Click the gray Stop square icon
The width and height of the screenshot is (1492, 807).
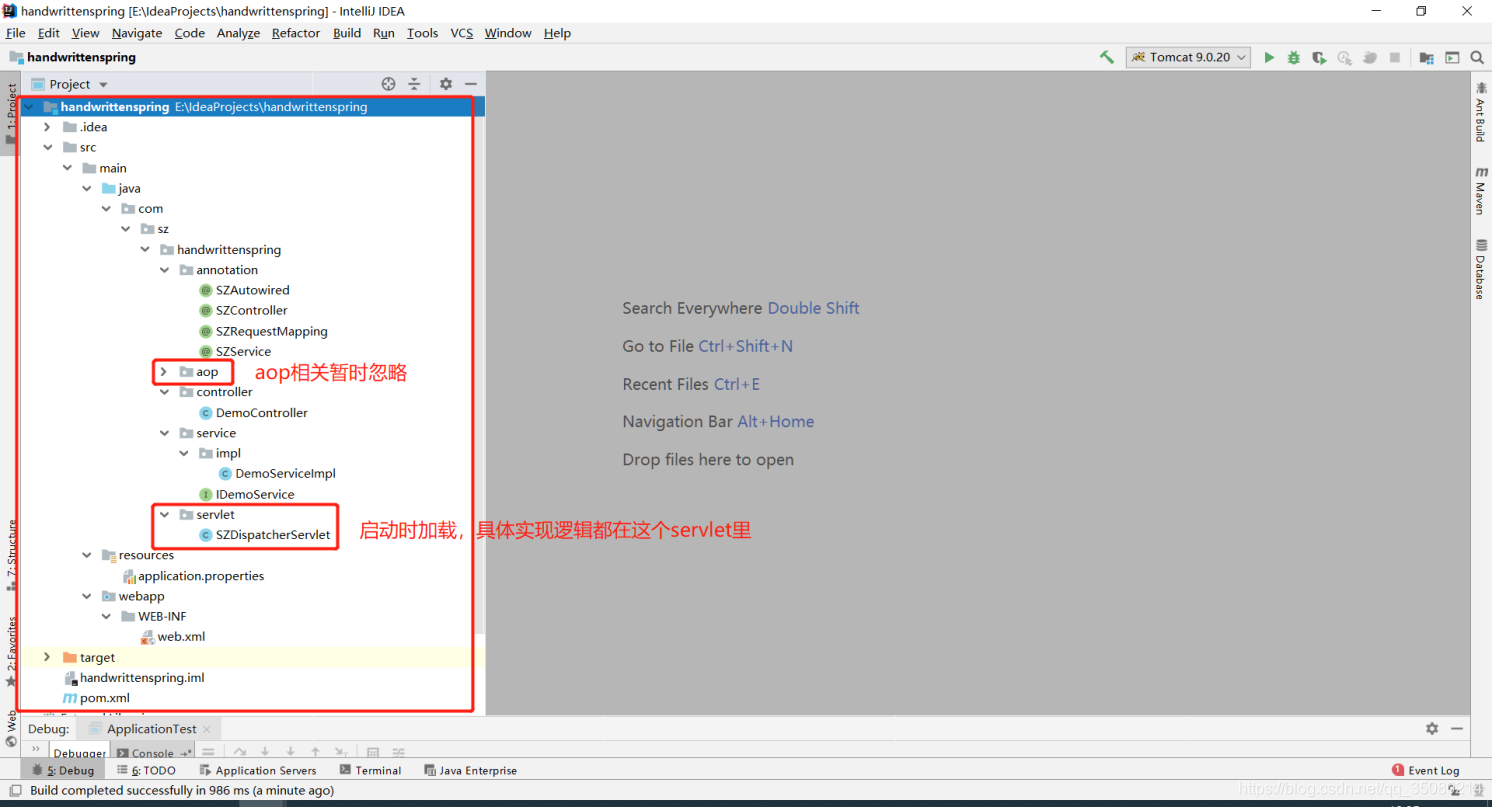click(x=1395, y=57)
